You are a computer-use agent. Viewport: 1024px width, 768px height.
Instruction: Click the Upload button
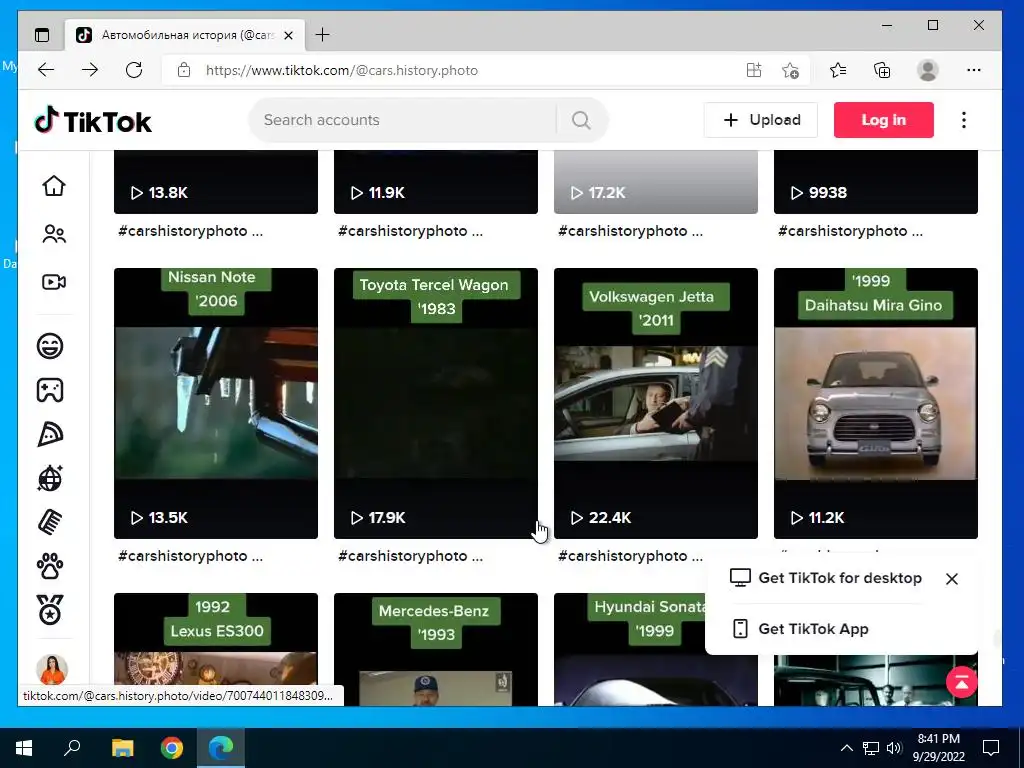761,120
